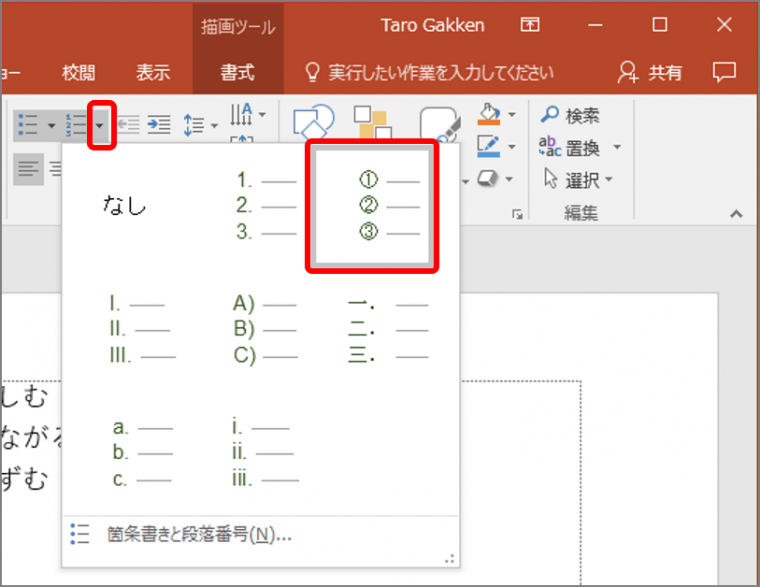Click the Taro Gakken account name

tap(432, 25)
